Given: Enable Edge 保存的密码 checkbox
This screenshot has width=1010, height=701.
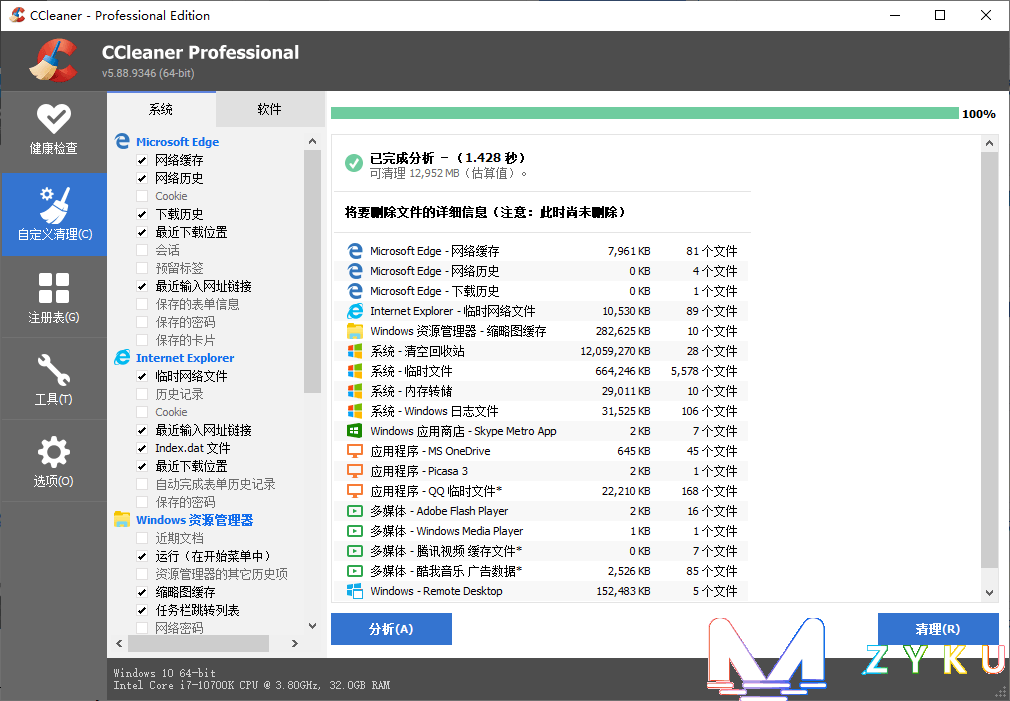Looking at the screenshot, I should click(142, 322).
